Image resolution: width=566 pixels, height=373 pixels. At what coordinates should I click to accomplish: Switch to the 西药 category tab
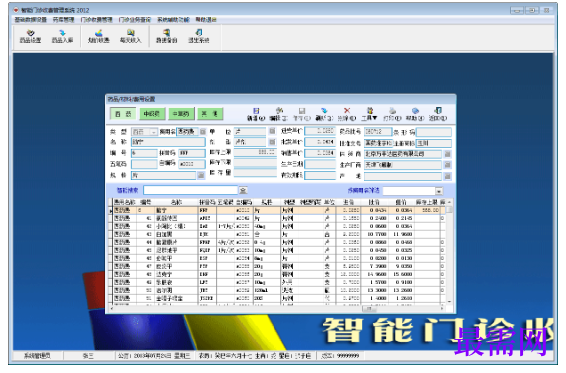click(x=123, y=114)
